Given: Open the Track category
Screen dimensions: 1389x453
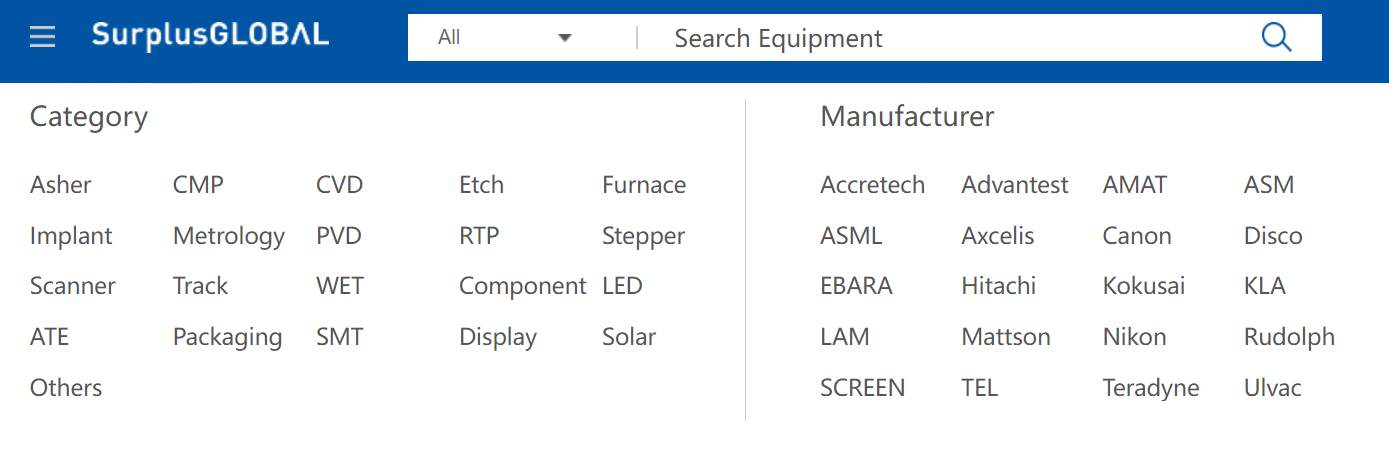Looking at the screenshot, I should click(x=201, y=286).
